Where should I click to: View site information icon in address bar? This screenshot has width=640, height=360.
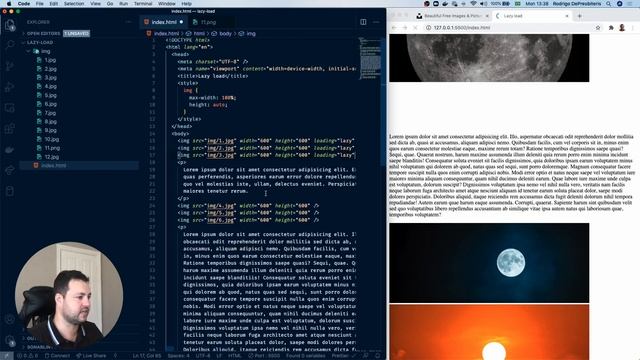coord(428,28)
